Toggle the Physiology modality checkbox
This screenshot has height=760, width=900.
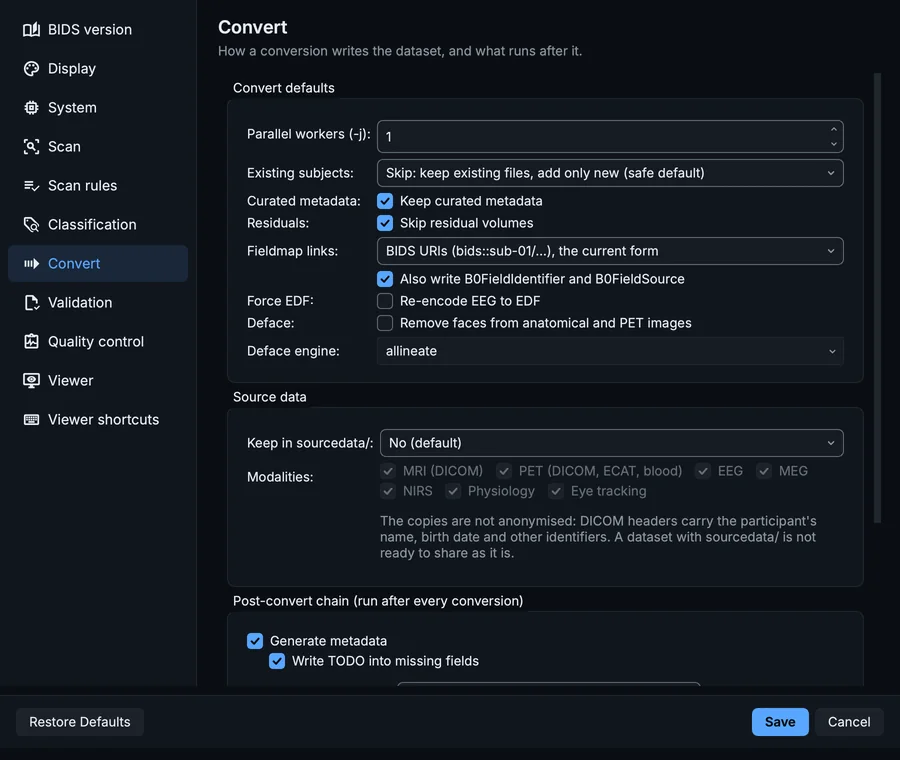[x=453, y=491]
